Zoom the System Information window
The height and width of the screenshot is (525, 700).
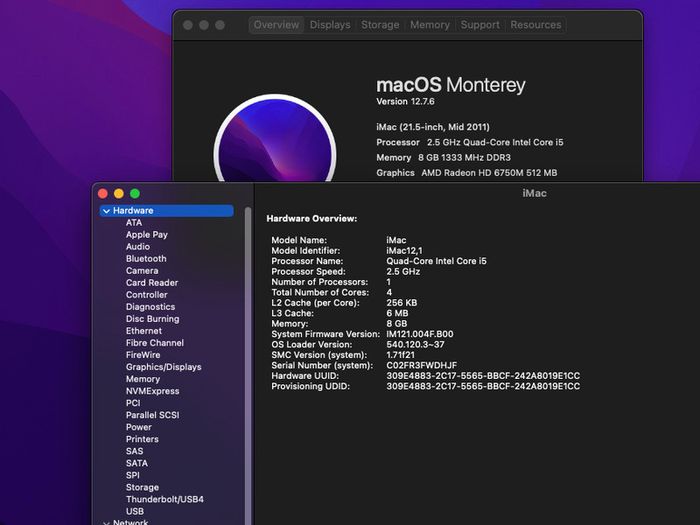pyautogui.click(x=135, y=193)
